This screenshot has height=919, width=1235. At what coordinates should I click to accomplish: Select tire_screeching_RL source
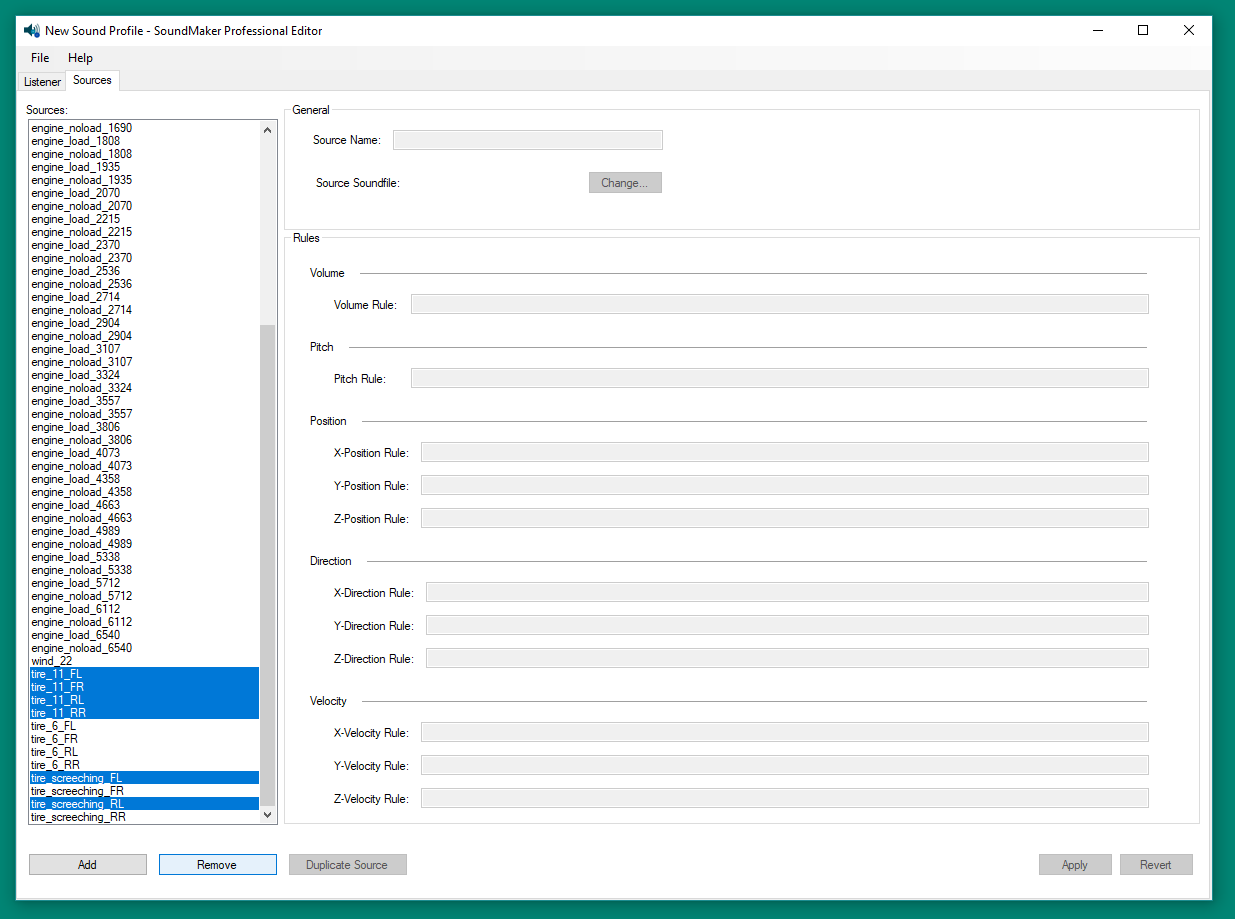coord(144,804)
